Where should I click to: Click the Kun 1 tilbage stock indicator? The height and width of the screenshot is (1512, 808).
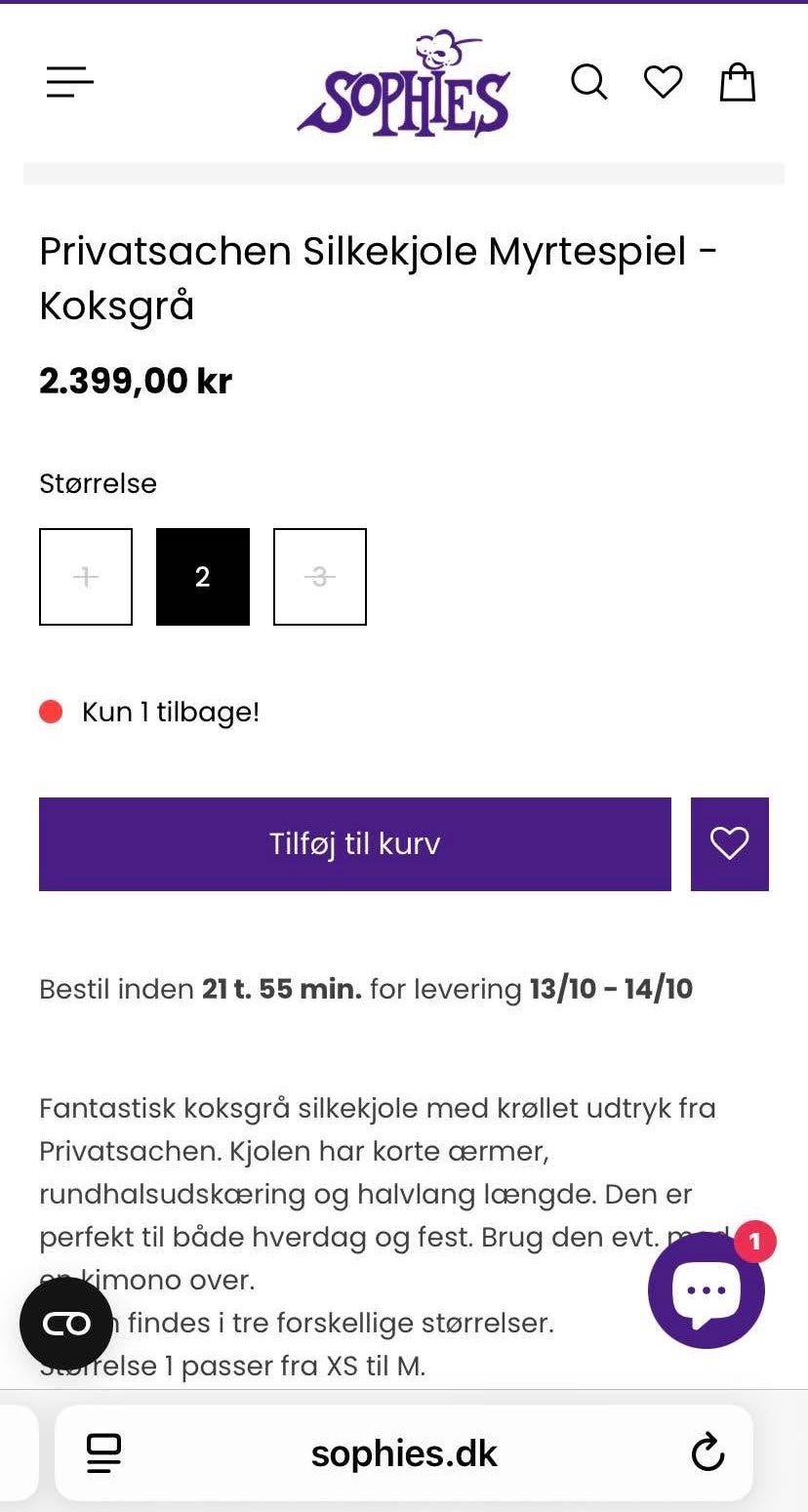[149, 712]
